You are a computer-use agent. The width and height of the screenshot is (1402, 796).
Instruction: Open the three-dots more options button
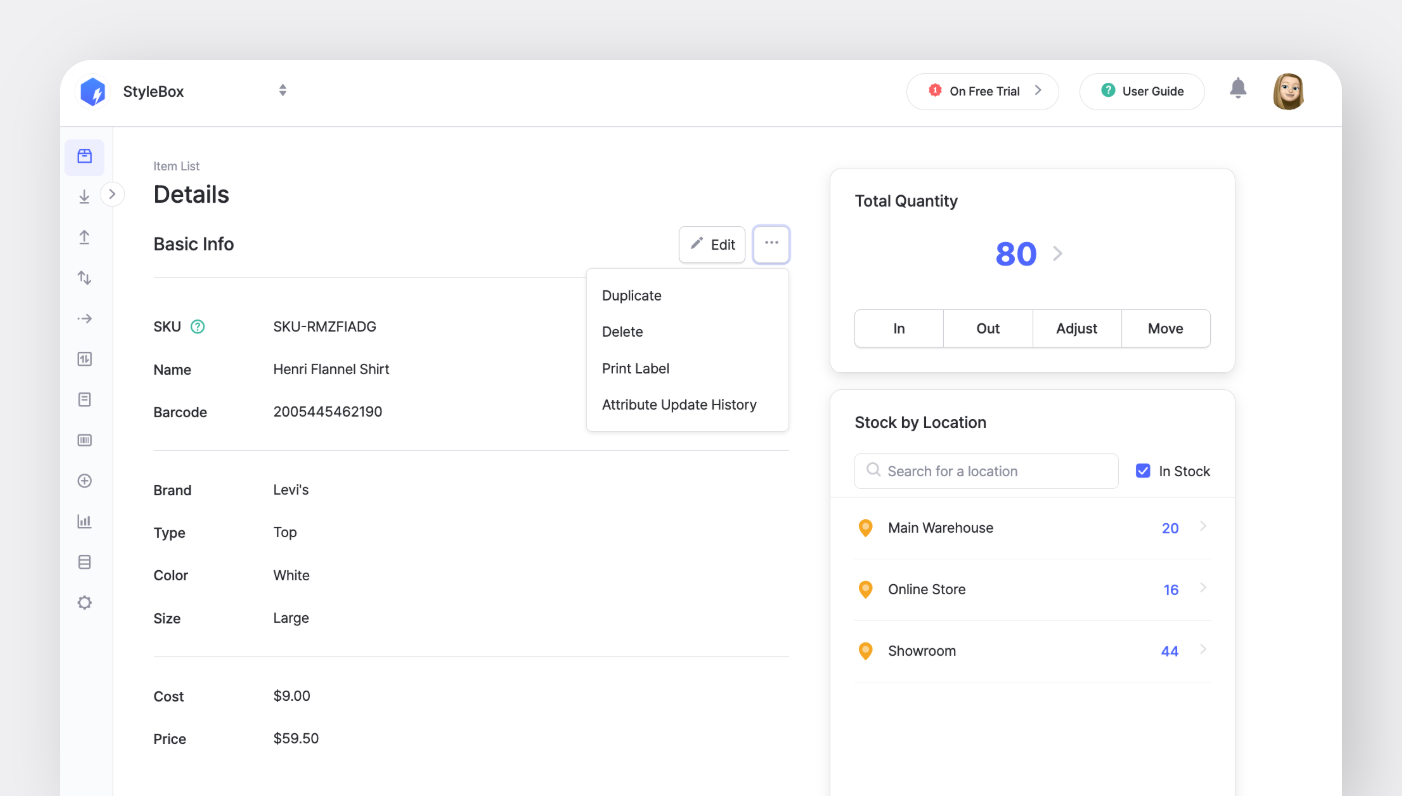771,244
